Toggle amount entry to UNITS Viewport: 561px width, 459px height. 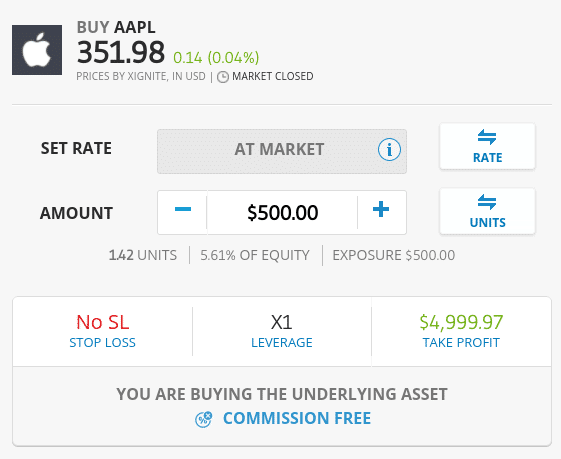click(487, 211)
